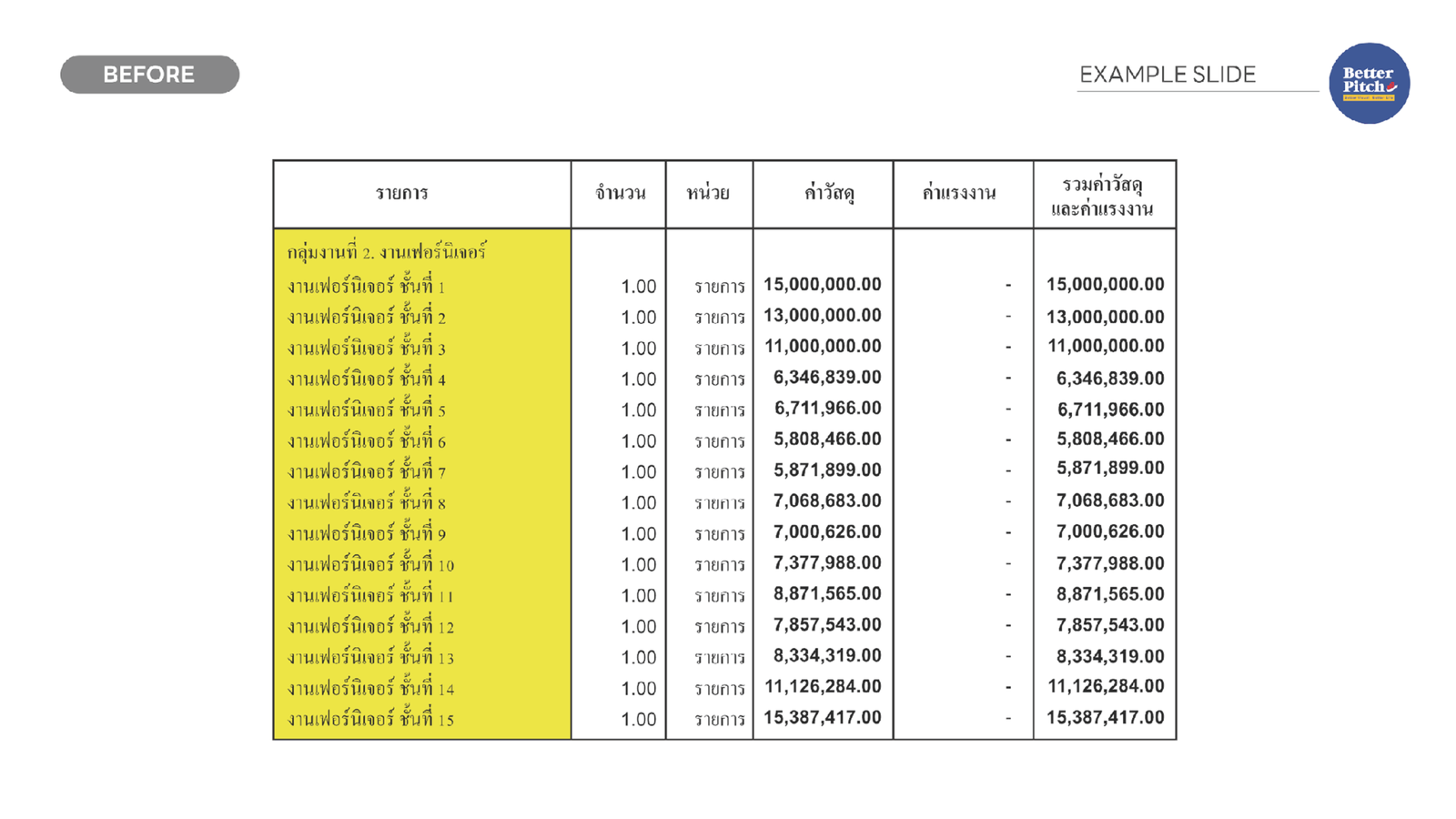The image size is (1456, 819).
Task: Select the EXAMPLE SLIDE heading text
Action: 1168,75
